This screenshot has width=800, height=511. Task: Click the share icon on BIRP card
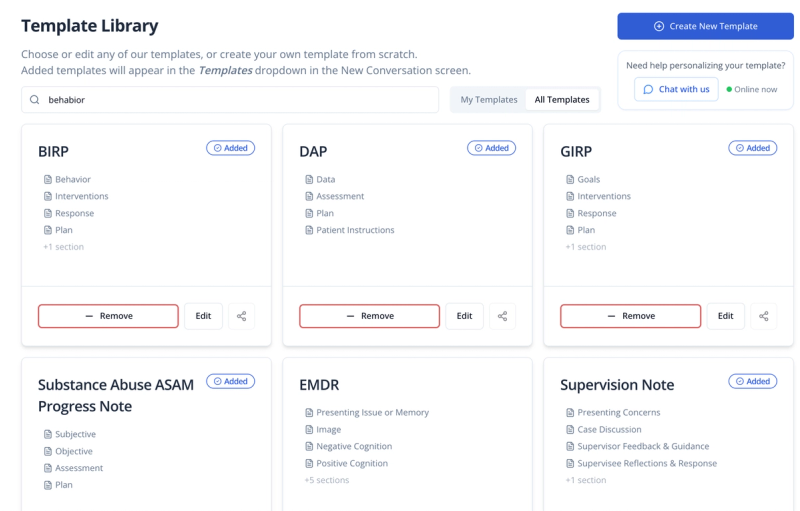coord(241,316)
